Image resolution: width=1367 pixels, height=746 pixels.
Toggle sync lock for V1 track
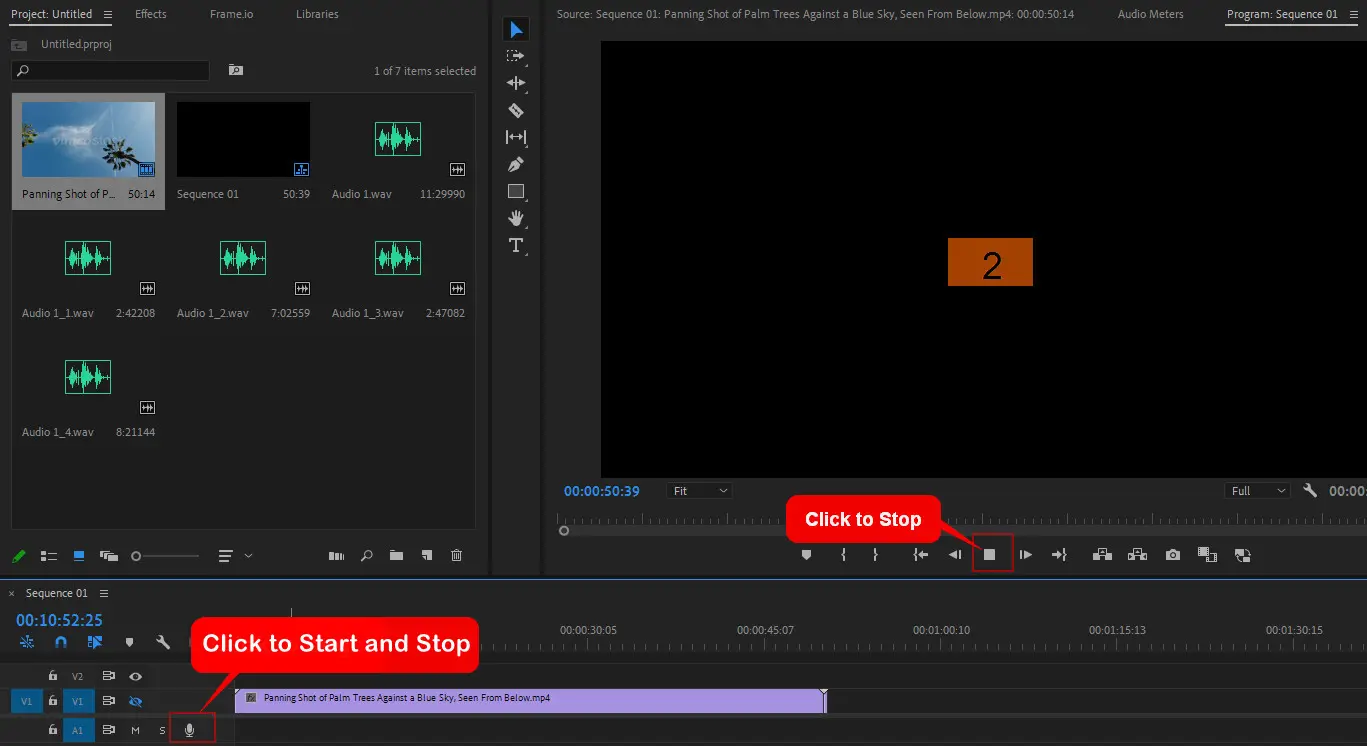click(108, 701)
